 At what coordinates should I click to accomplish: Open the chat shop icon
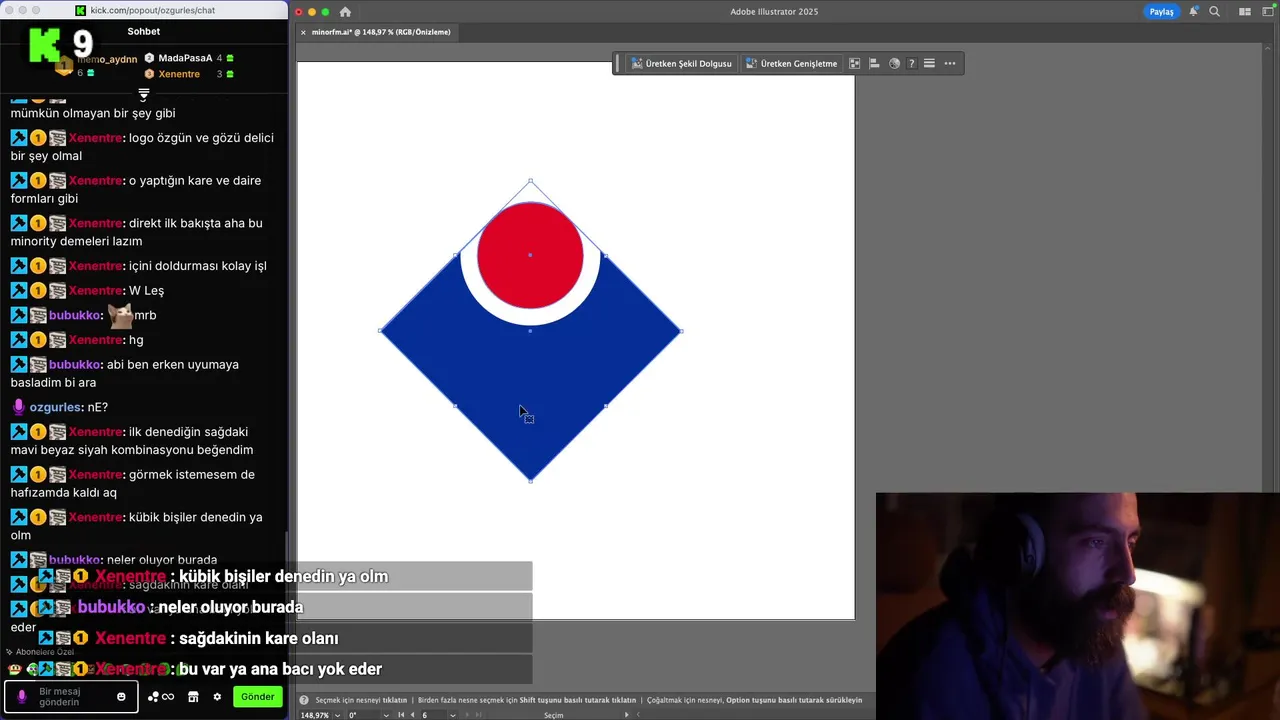click(193, 697)
